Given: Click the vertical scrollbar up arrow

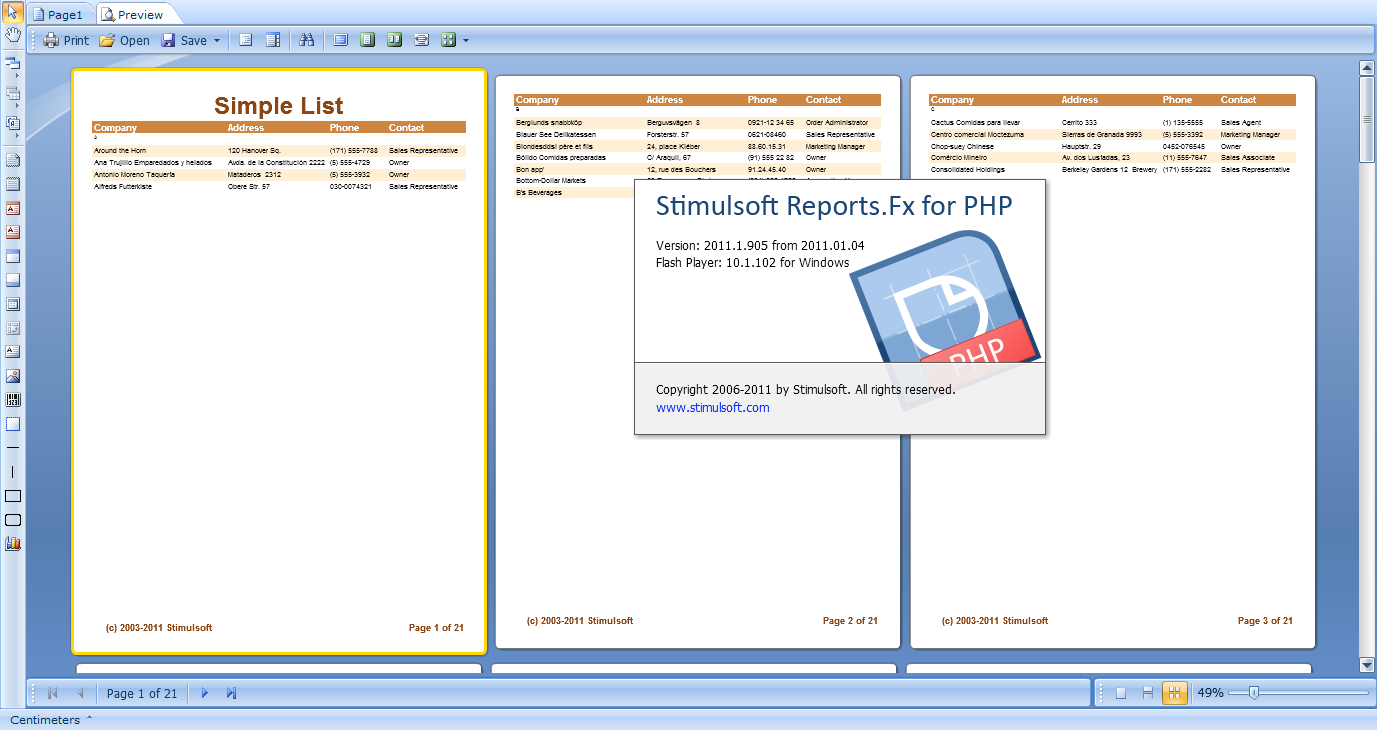Looking at the screenshot, I should [x=1367, y=68].
